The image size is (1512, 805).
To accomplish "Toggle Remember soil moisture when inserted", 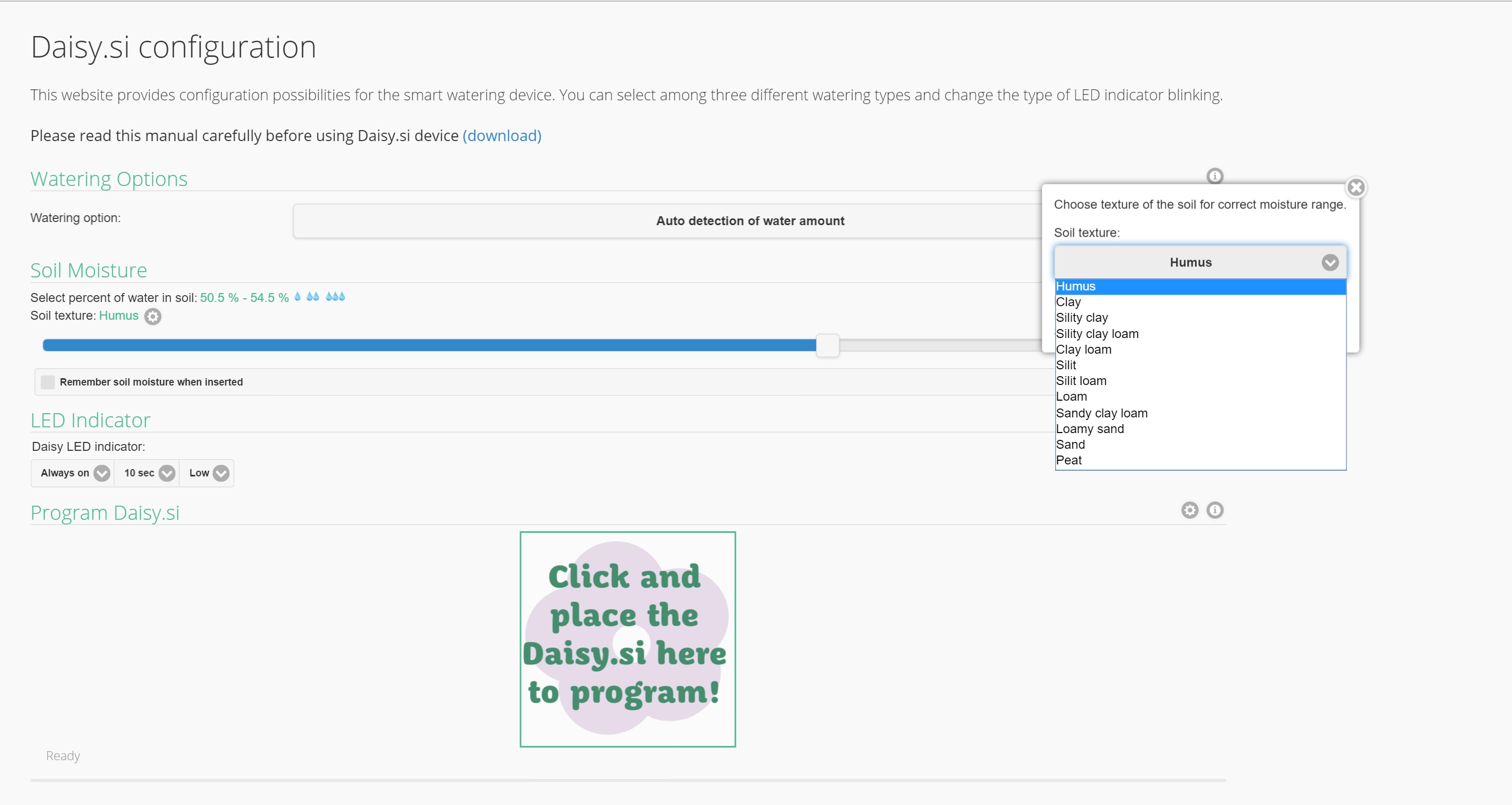I will pyautogui.click(x=48, y=382).
